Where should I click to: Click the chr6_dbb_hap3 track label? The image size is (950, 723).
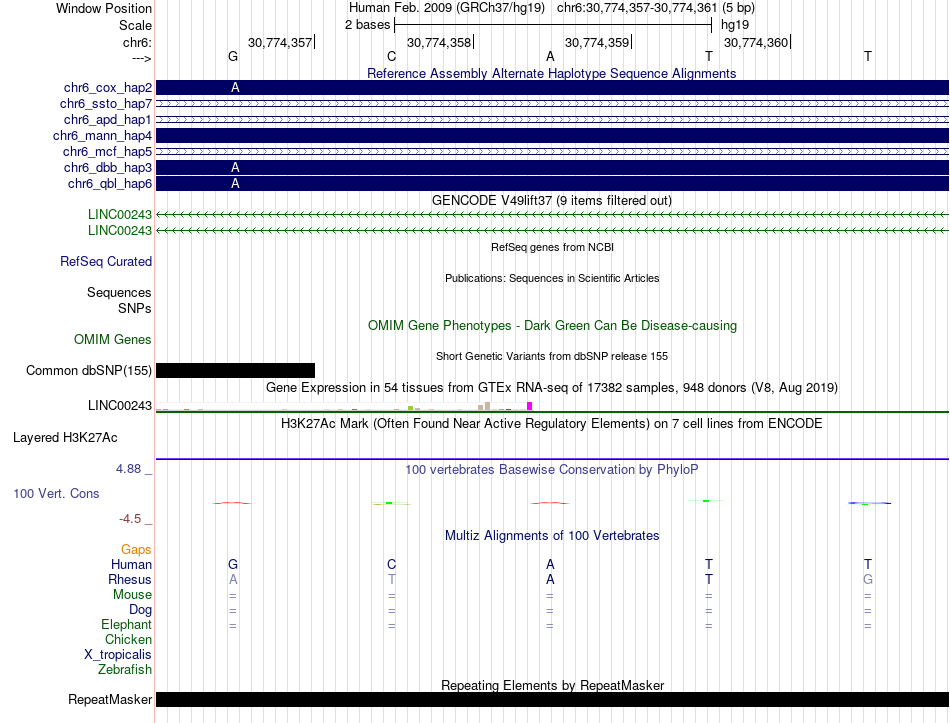108,167
